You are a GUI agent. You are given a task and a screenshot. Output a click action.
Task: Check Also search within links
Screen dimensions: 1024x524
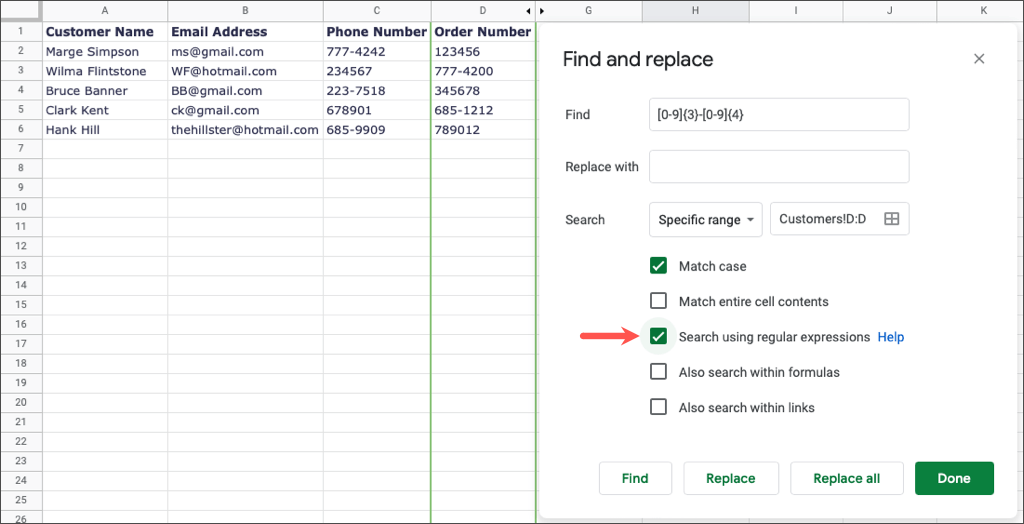[658, 407]
